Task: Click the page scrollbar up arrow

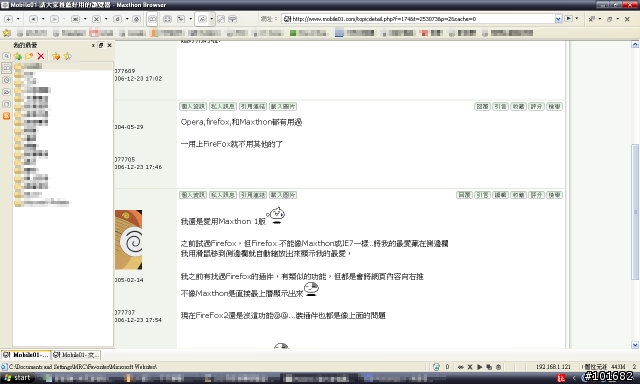Action: (x=635, y=44)
